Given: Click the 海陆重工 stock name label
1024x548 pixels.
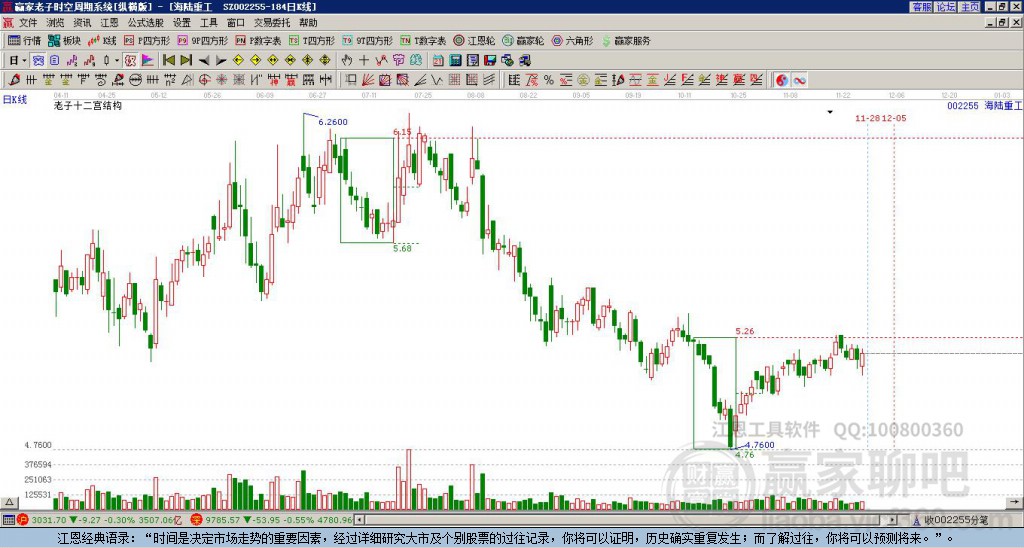Looking at the screenshot, I should coord(1004,105).
